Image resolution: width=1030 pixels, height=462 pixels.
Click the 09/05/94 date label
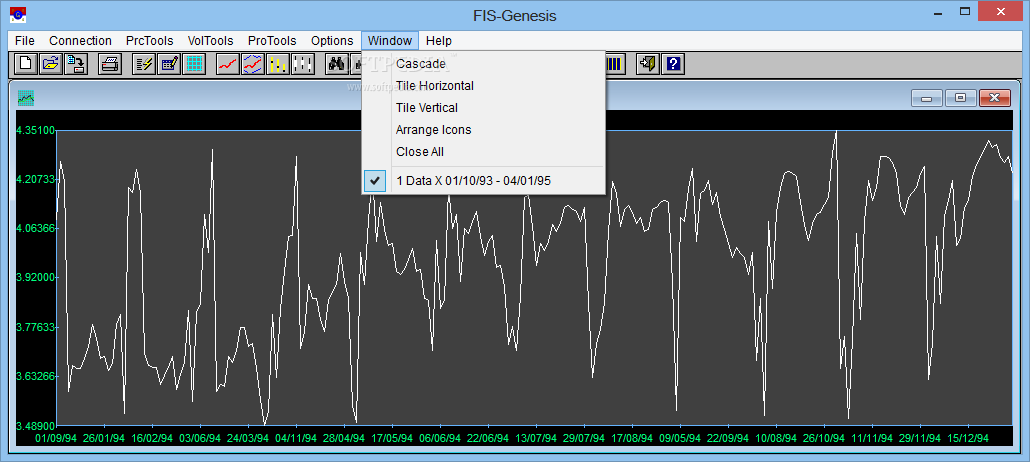680,438
